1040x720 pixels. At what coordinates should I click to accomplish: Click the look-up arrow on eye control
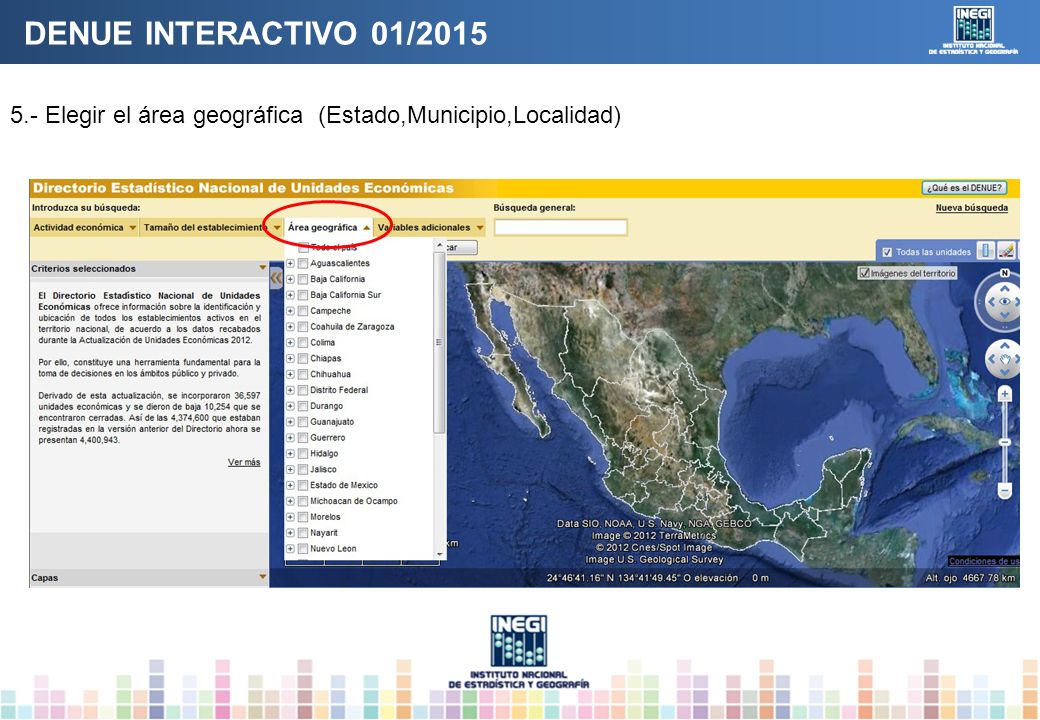[1005, 288]
